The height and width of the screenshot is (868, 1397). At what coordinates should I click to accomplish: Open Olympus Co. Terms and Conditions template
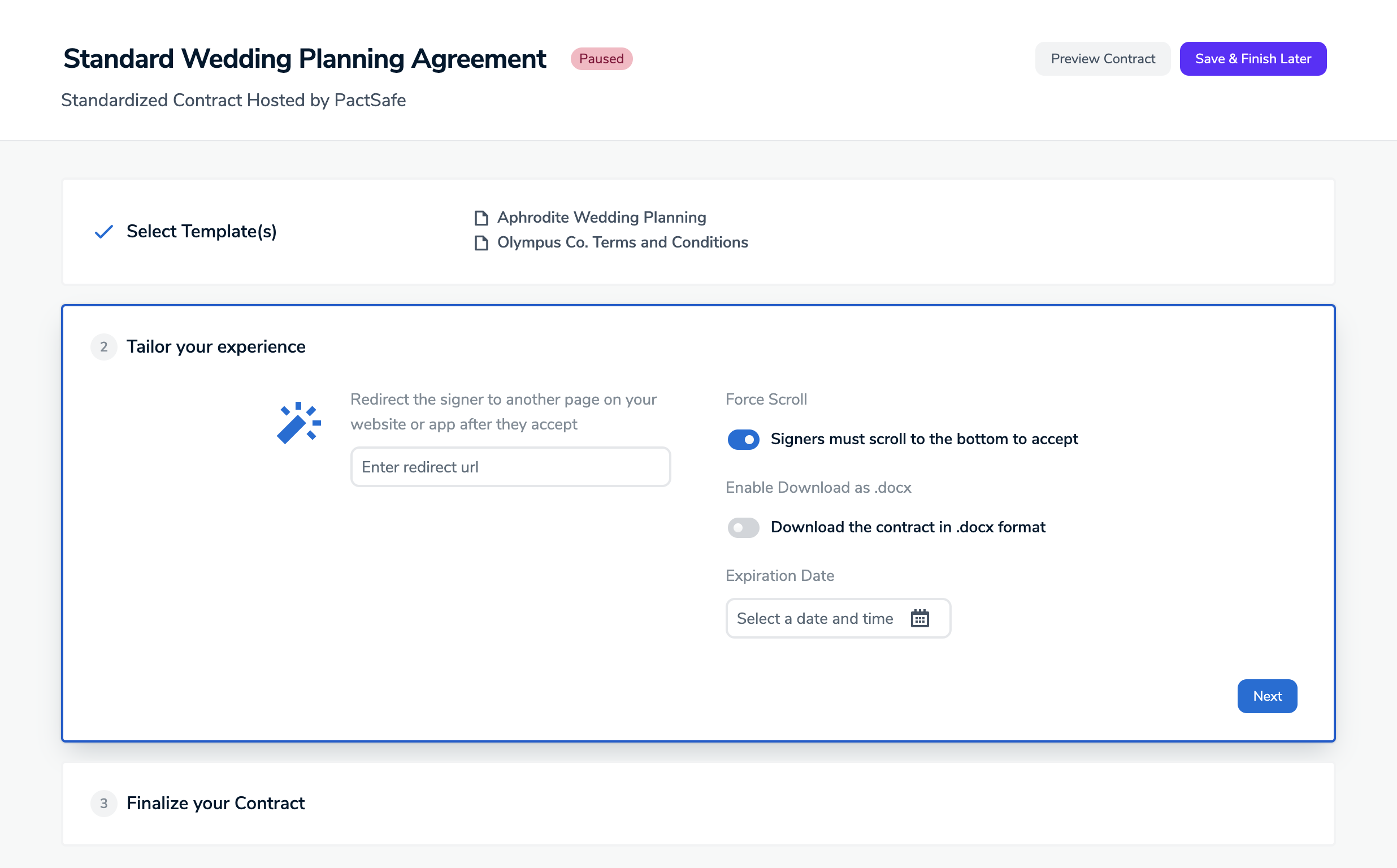tap(622, 242)
